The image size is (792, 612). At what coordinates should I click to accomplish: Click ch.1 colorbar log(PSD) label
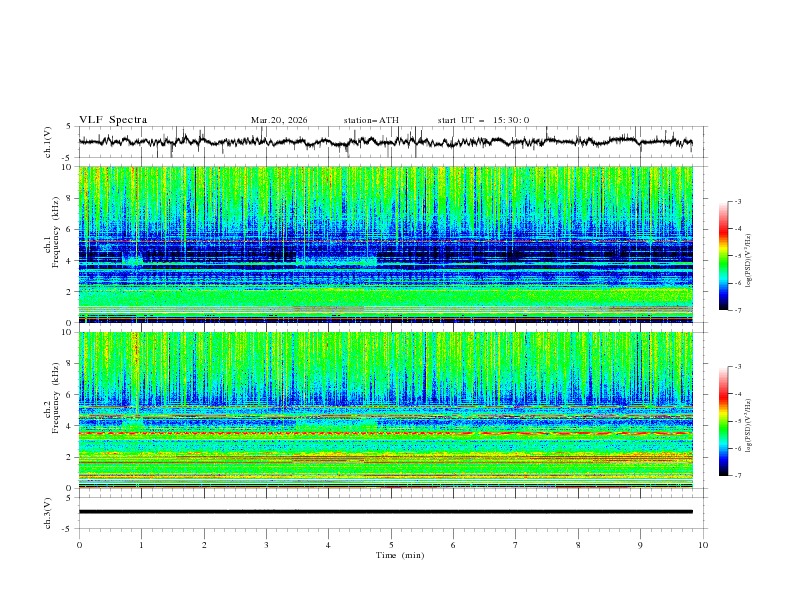click(749, 261)
